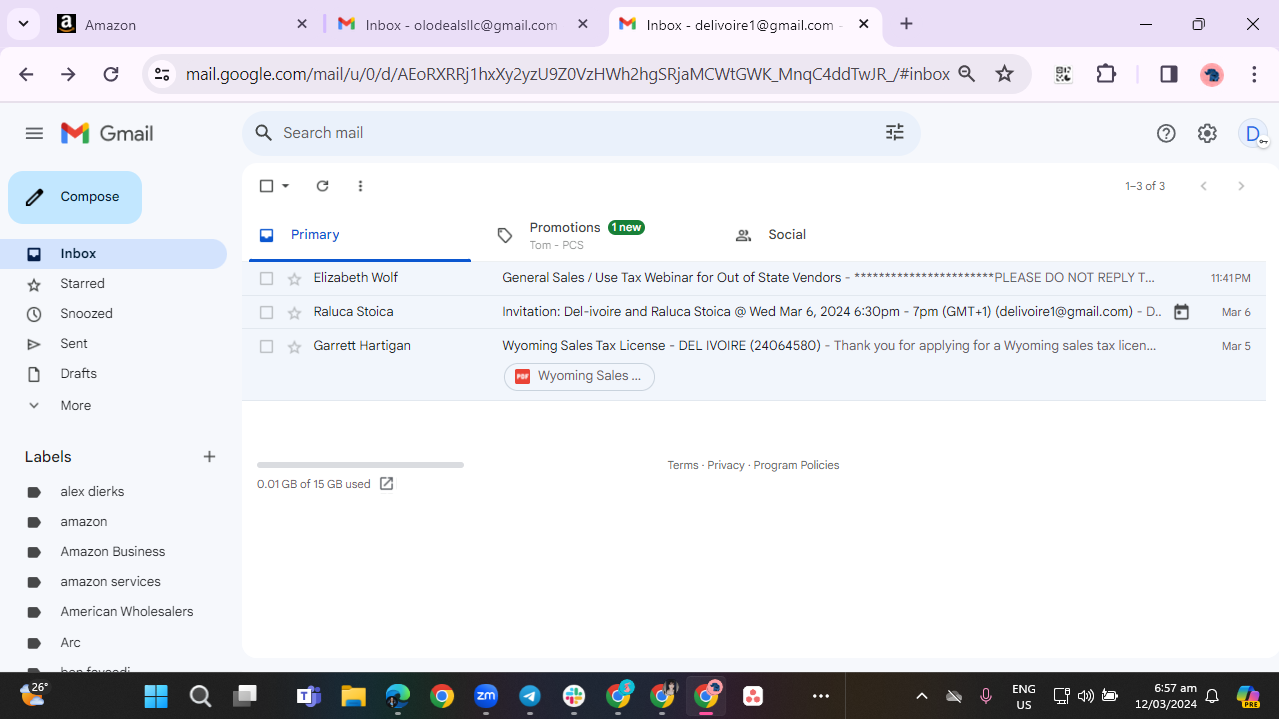The height and width of the screenshot is (719, 1279).
Task: Show hidden system tray icons
Action: coord(922,696)
